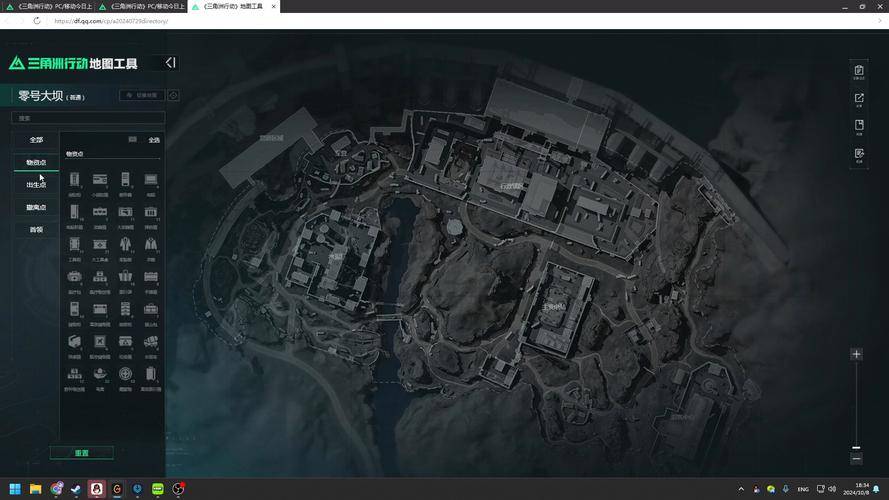
Task: Open the 撤离点 category tab
Action: pos(36,207)
